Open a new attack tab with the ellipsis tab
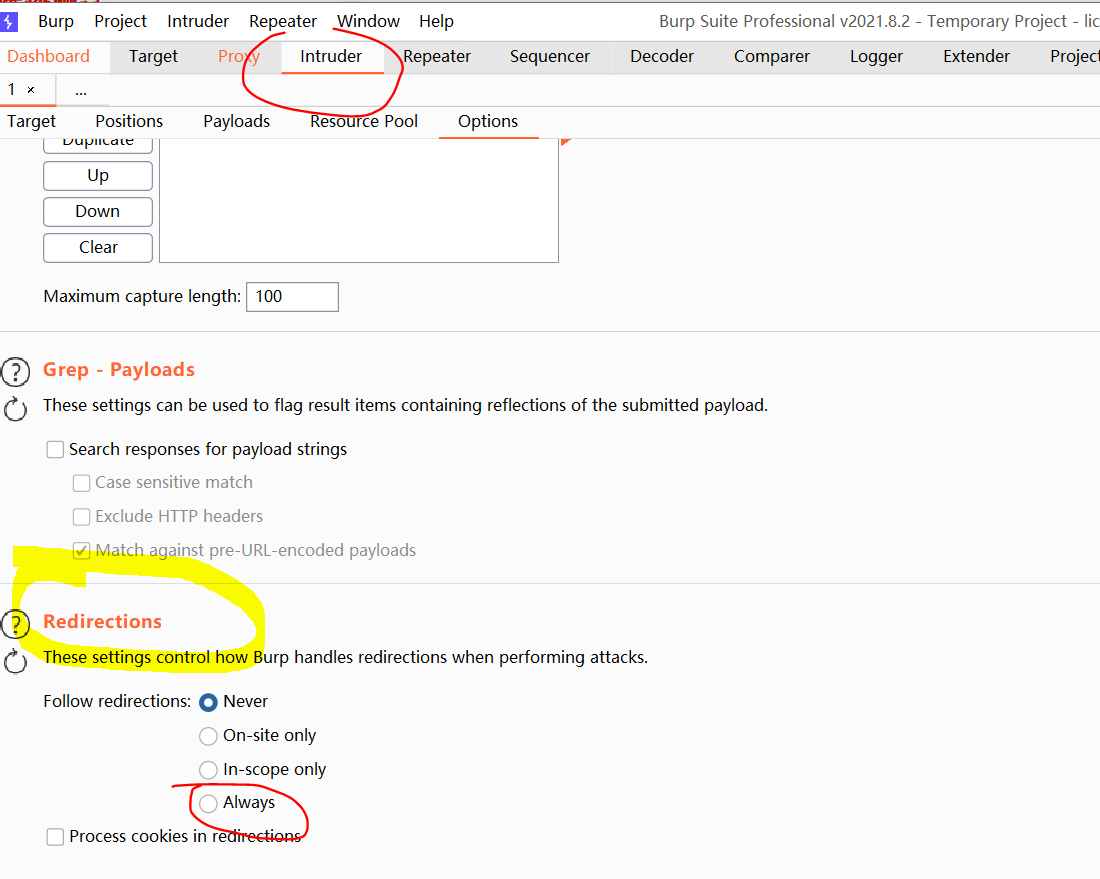 coord(81,90)
